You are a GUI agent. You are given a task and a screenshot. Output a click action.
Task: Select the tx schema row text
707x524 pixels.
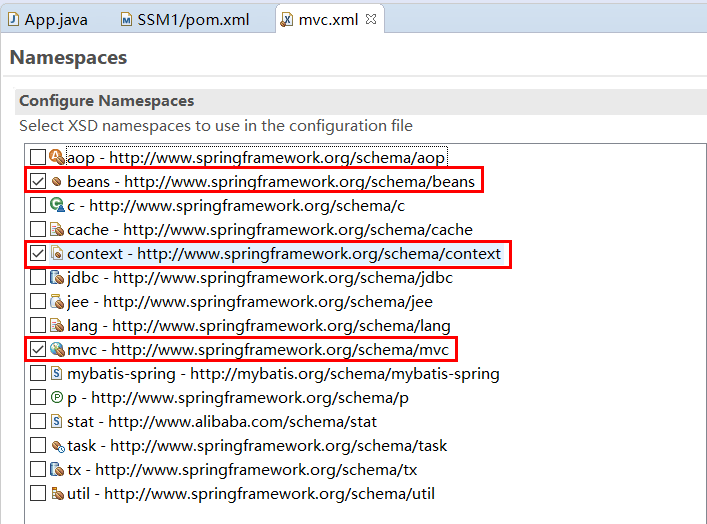242,470
